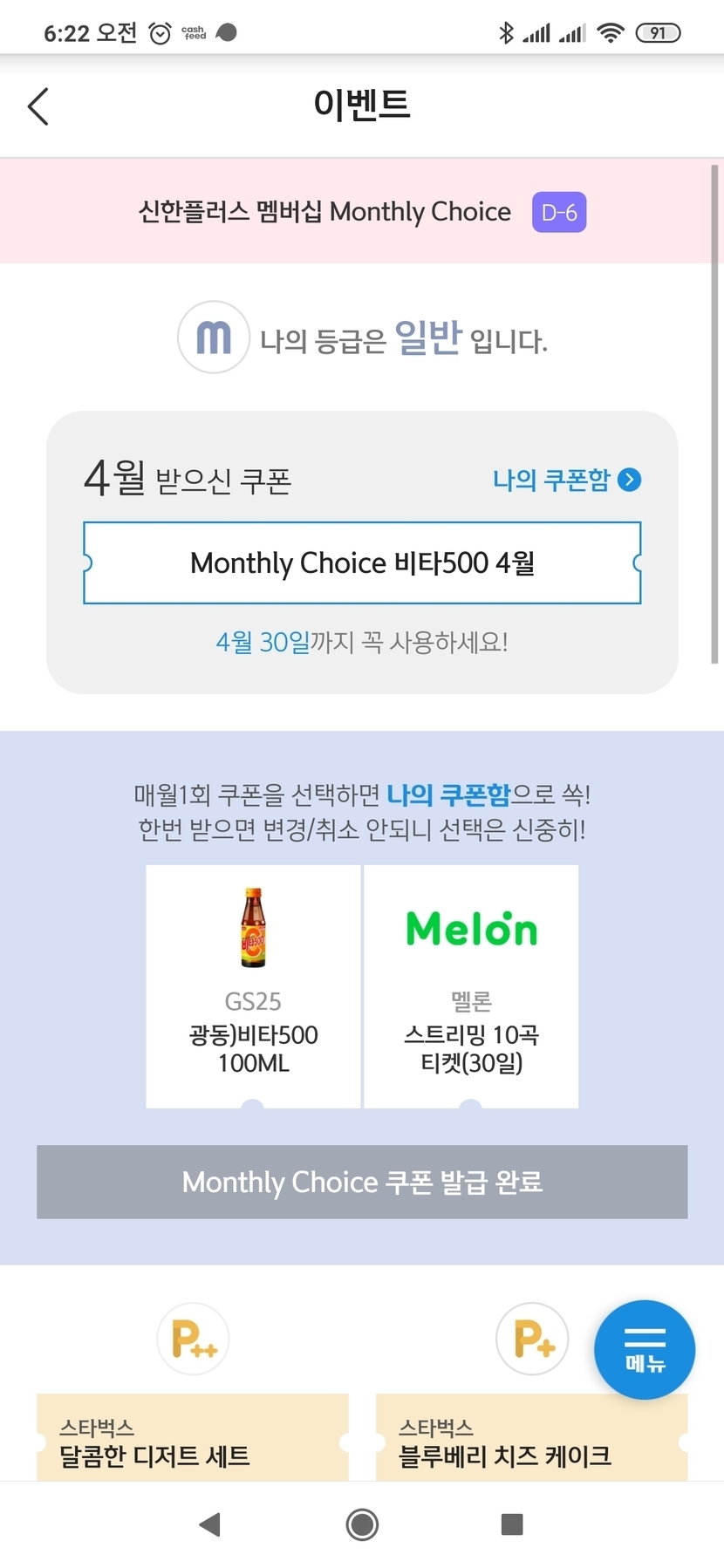Tap the bold 나의 쿠폰함 text in notice
Viewport: 724px width, 1568px height.
448,795
